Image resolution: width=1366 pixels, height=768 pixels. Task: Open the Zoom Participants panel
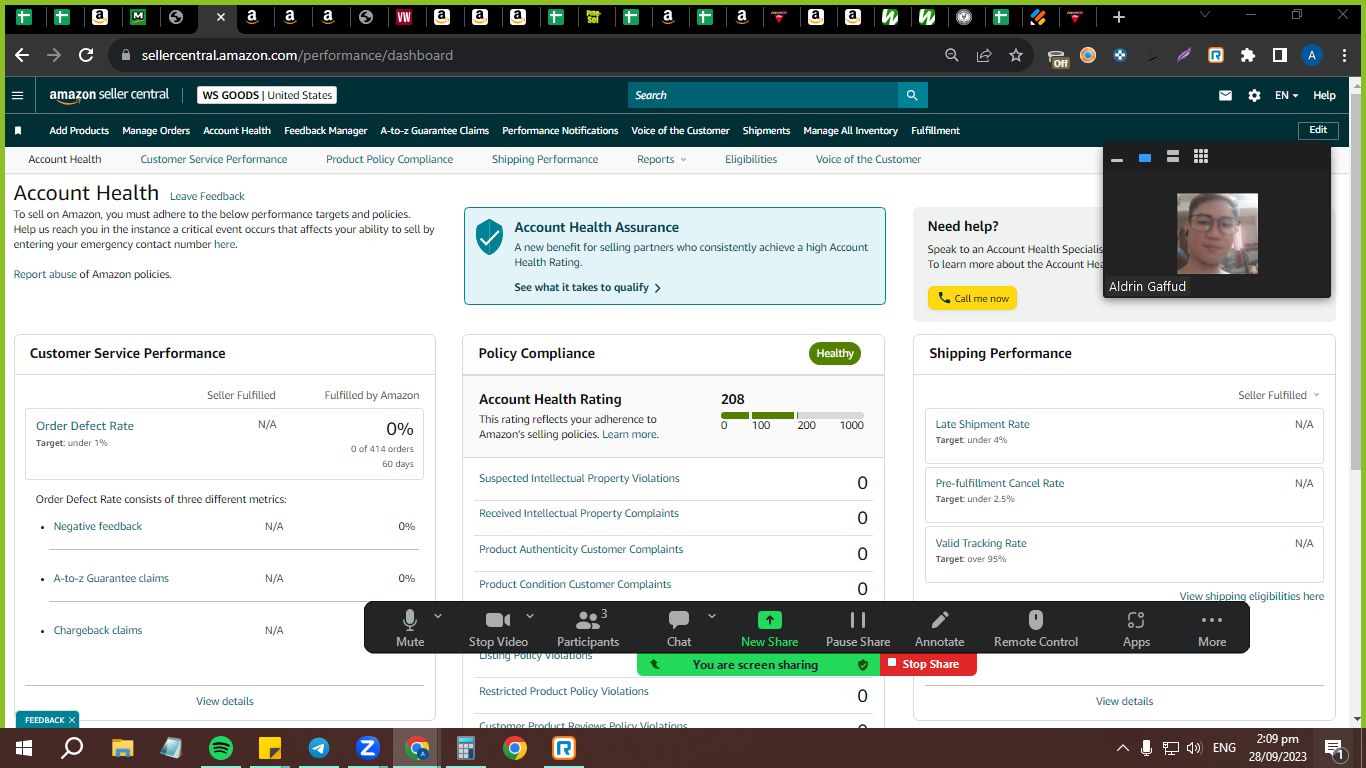(588, 627)
